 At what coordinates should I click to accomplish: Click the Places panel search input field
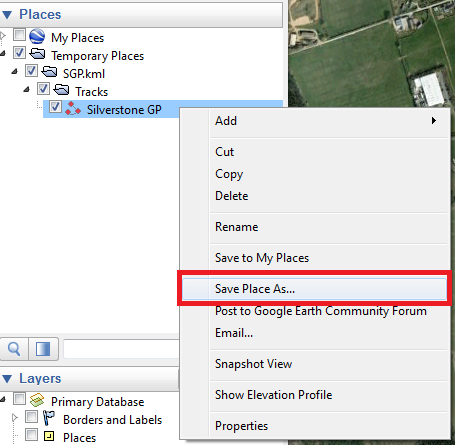[121, 349]
